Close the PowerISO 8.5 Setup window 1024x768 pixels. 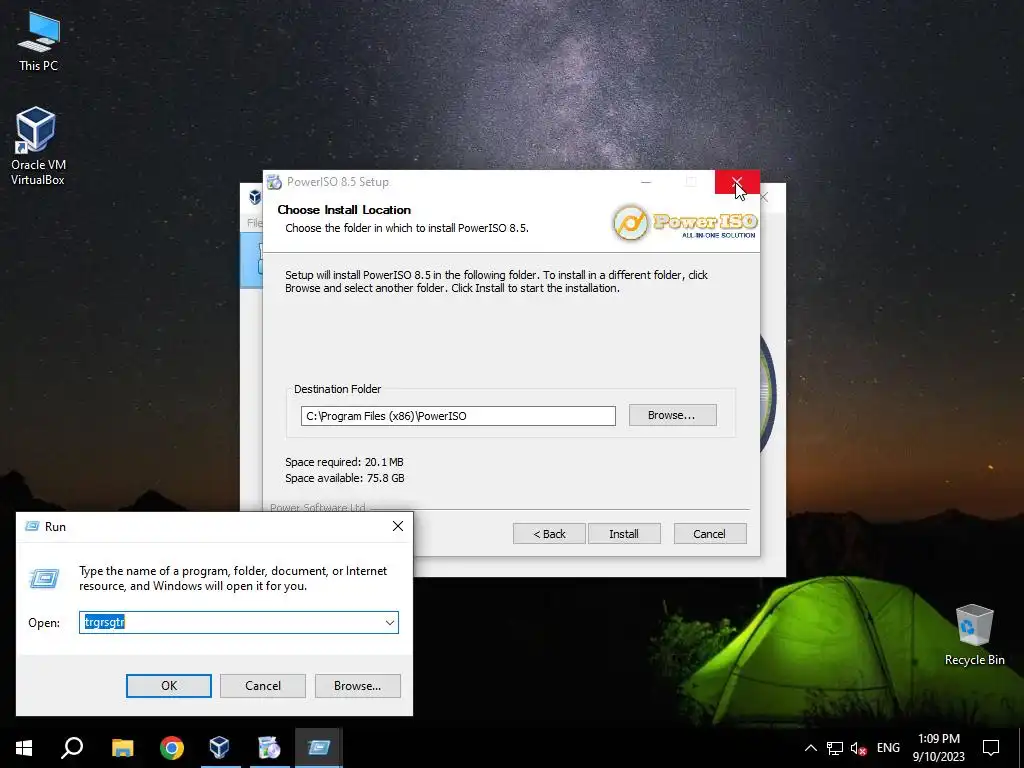737,182
